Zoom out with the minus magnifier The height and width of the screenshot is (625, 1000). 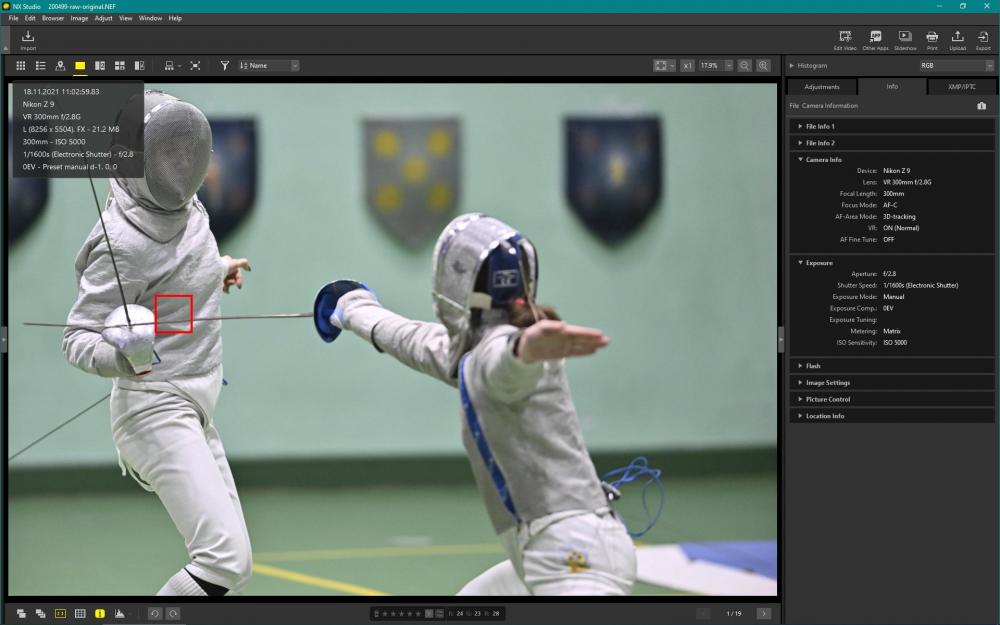tap(744, 66)
